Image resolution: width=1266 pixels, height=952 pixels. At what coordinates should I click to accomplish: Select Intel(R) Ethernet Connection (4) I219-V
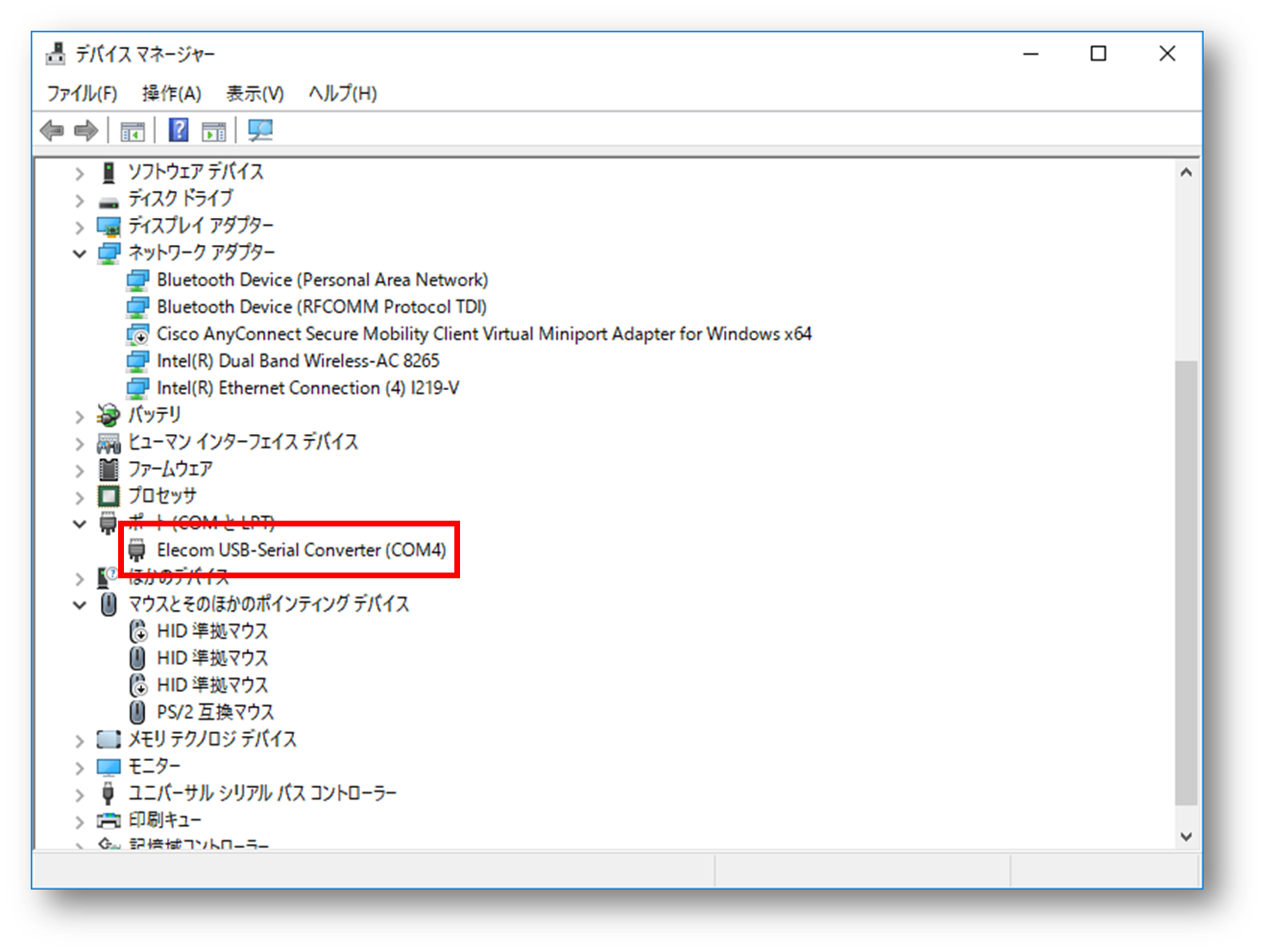pyautogui.click(x=307, y=387)
